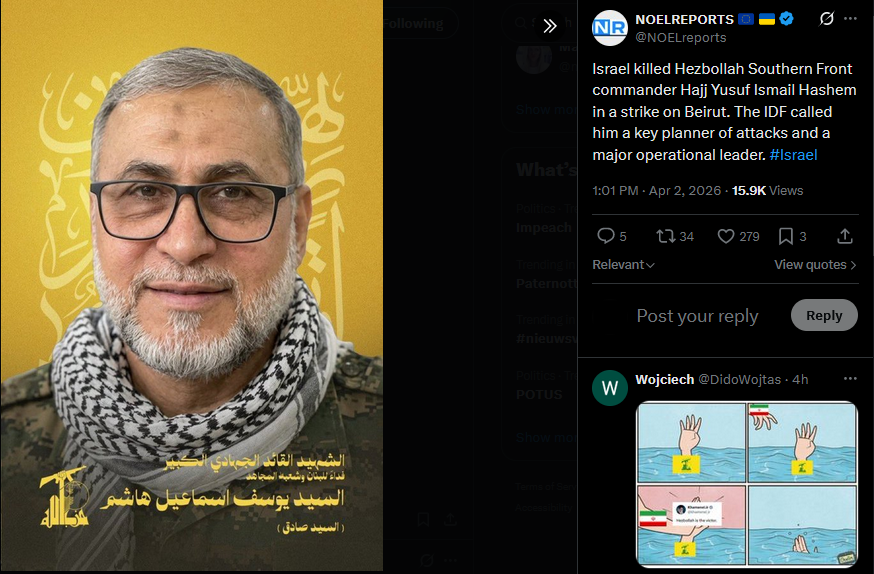Click into the Post your reply field
Viewport: 874px width, 574px height.
(697, 316)
